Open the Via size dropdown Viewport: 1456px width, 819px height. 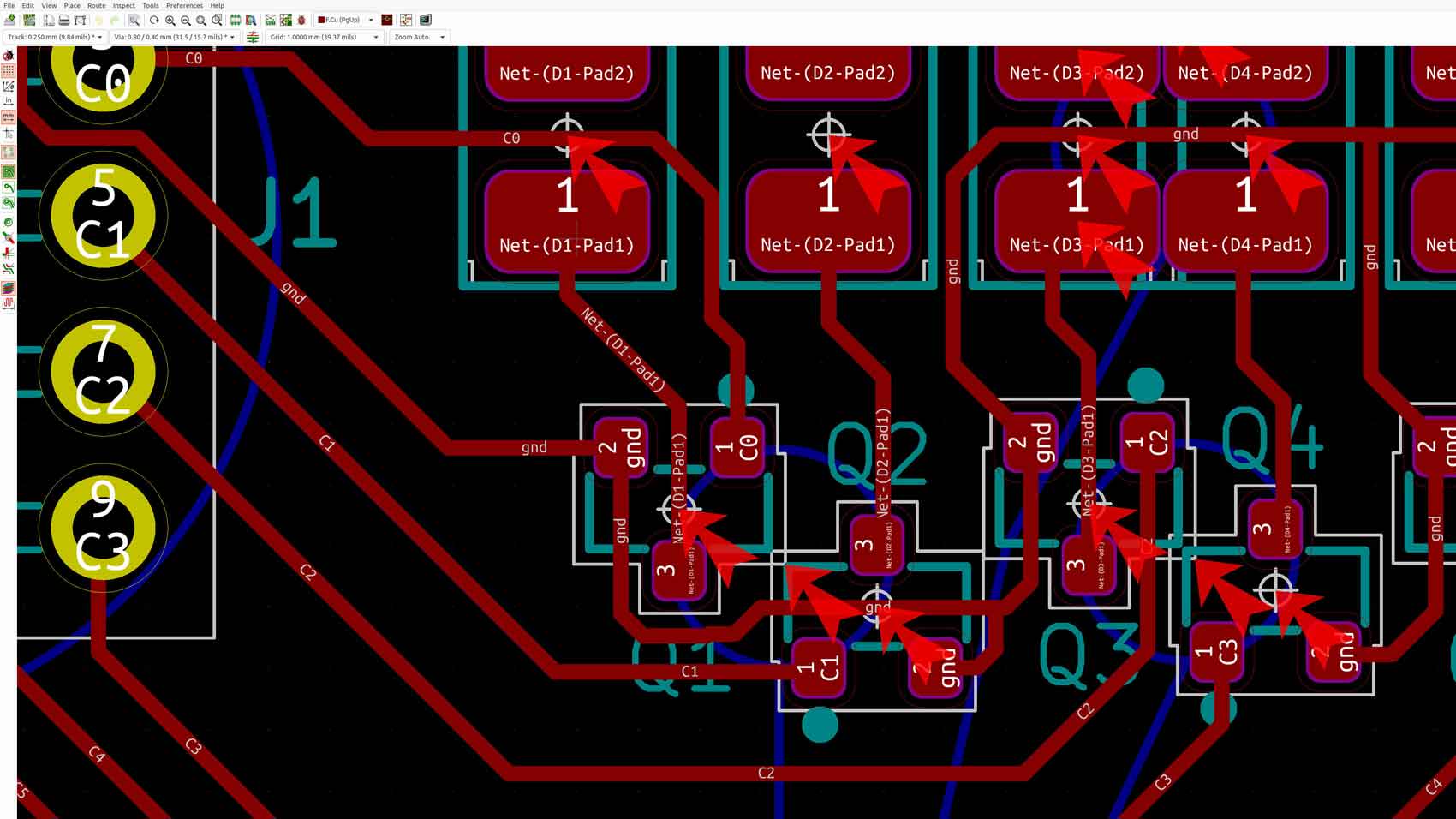click(x=231, y=37)
